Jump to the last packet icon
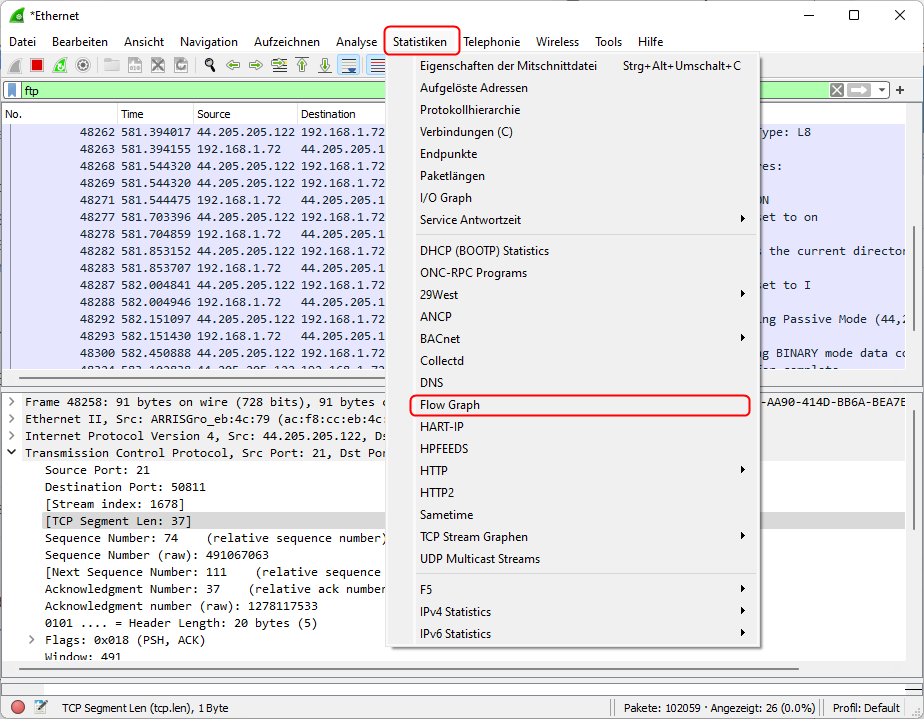This screenshot has height=719, width=924. click(324, 65)
